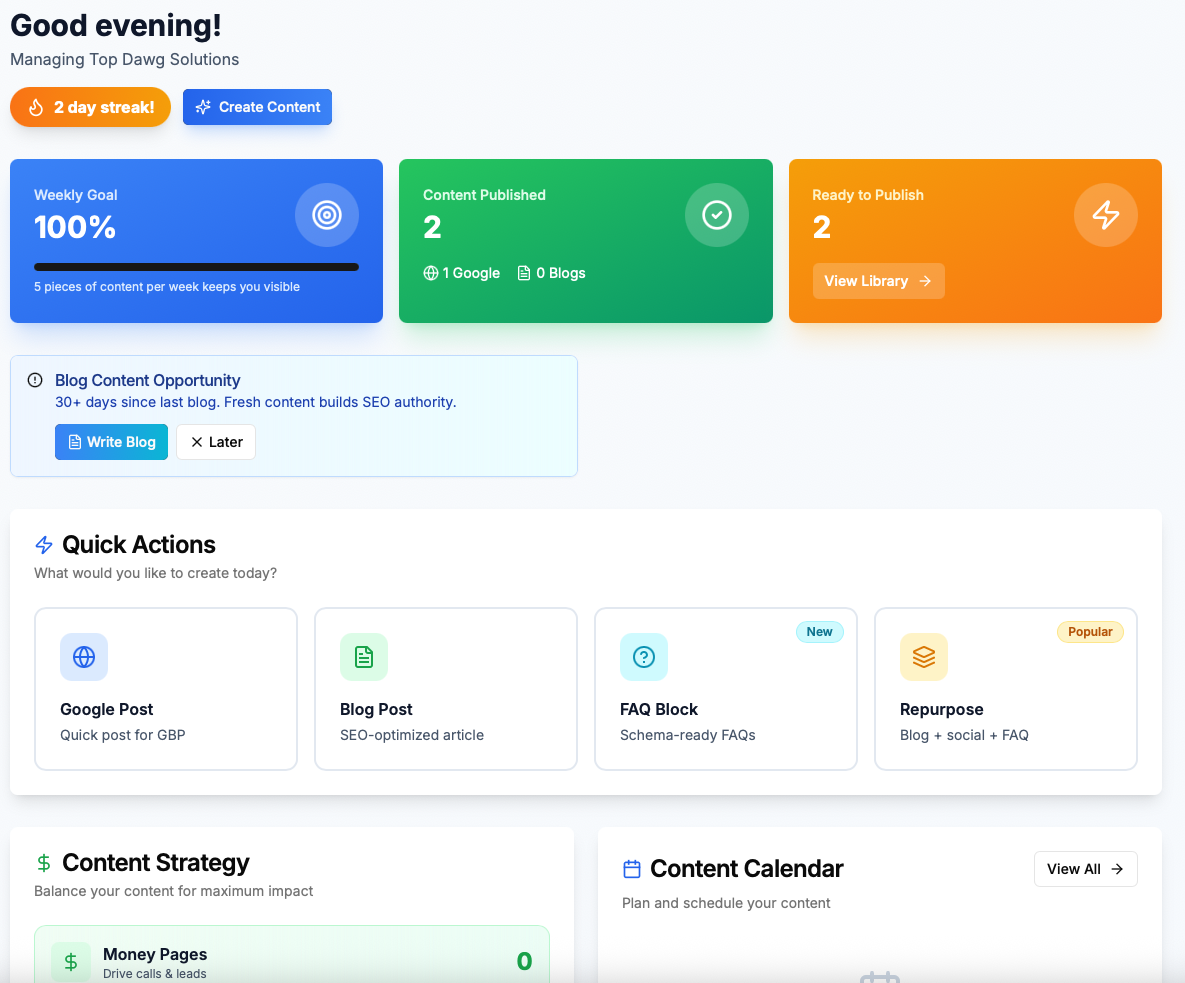Screen dimensions: 1185x983
Task: Click 'Managing Top Dawg Solutions' subtitle
Action: click(x=125, y=60)
